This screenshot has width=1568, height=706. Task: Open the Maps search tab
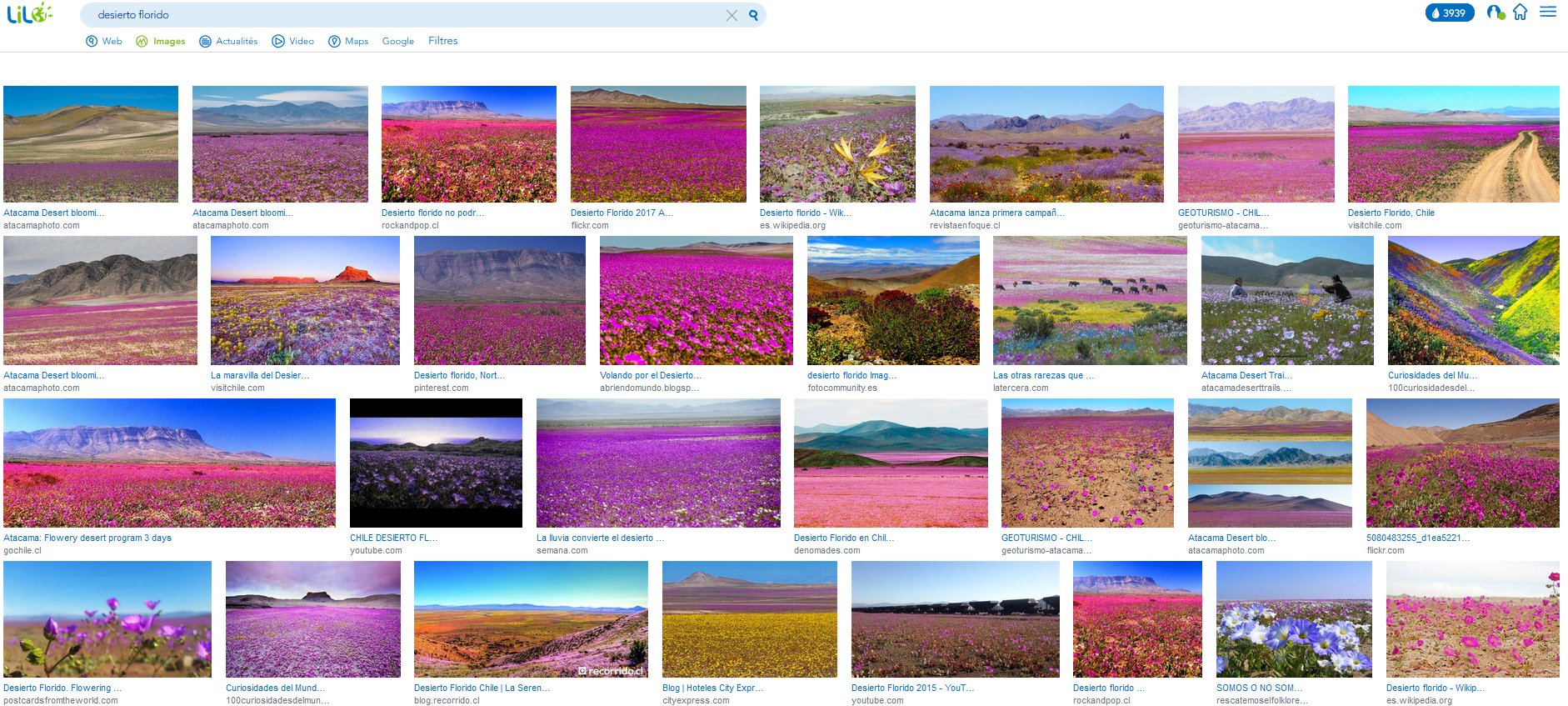[x=348, y=41]
